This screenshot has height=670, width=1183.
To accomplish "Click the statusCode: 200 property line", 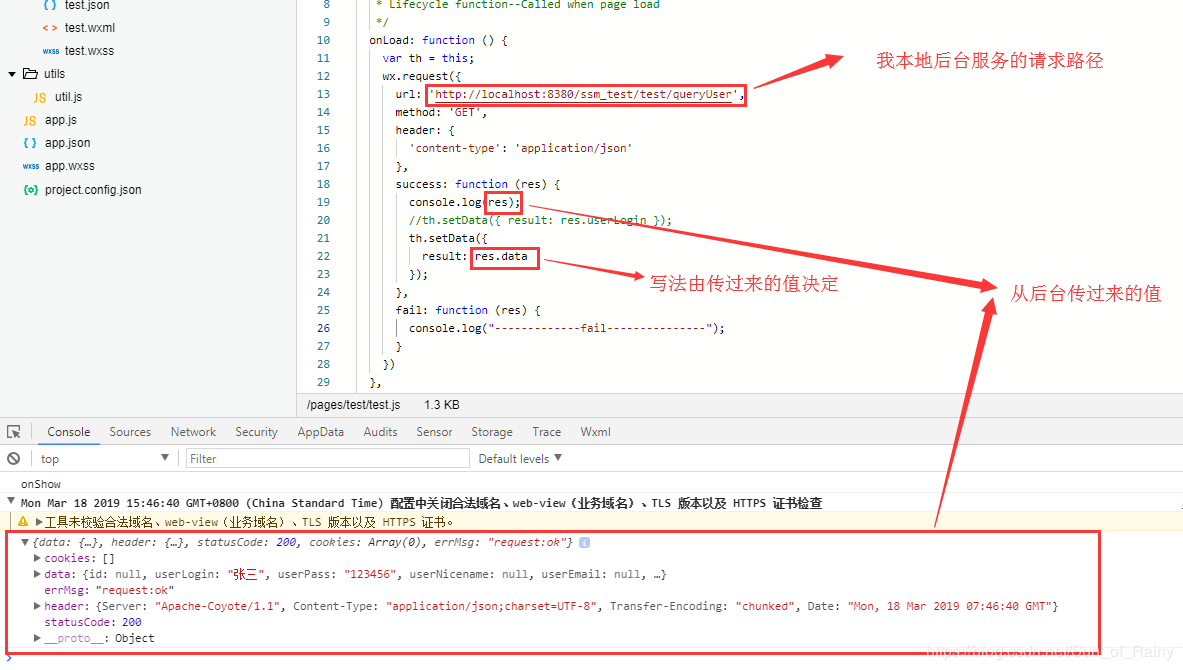I will point(93,622).
